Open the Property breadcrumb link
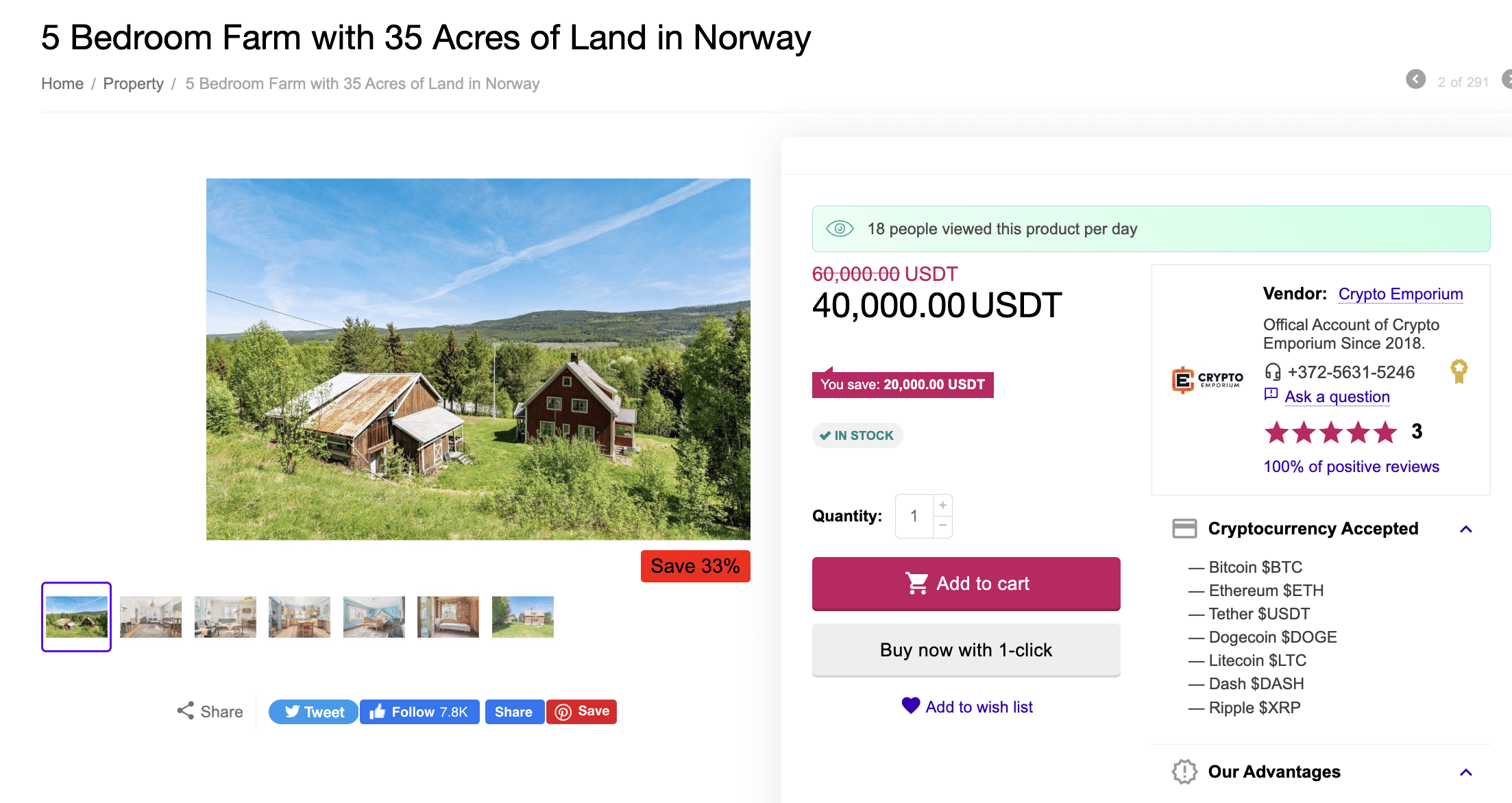1512x803 pixels. point(133,84)
